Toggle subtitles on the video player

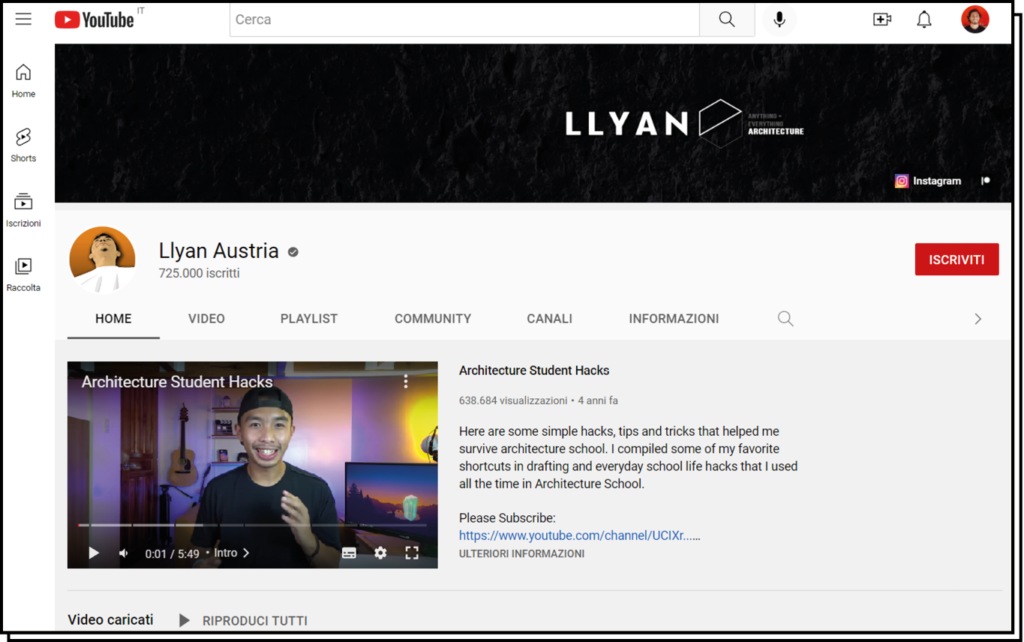coord(349,553)
